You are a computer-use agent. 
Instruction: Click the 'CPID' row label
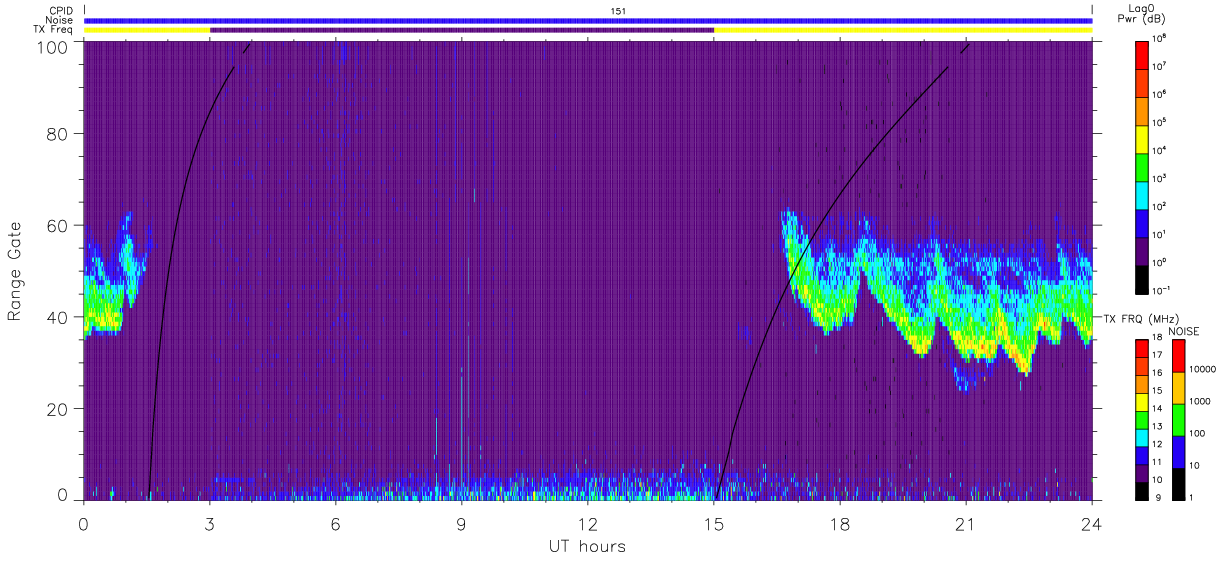(62, 10)
